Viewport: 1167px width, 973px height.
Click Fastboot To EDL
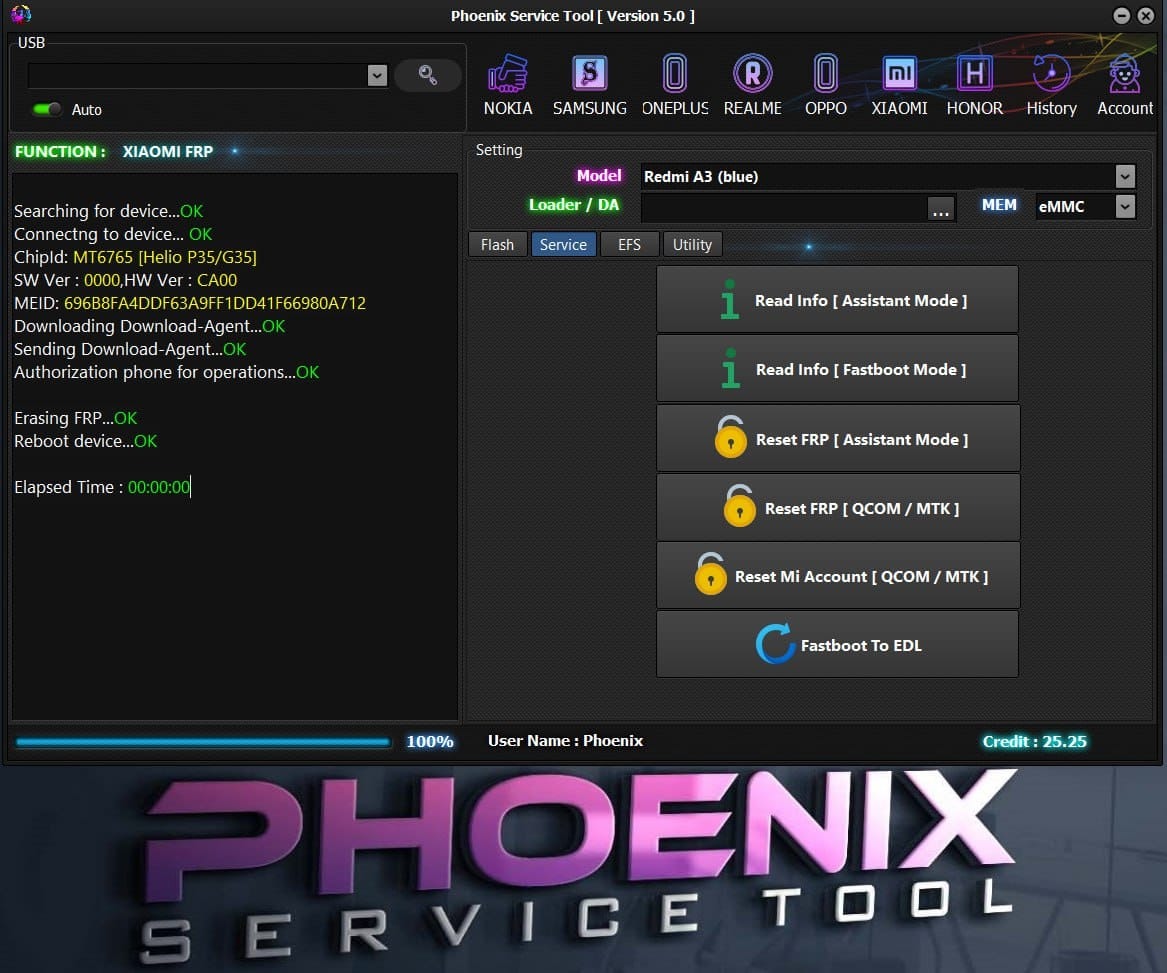pos(837,644)
